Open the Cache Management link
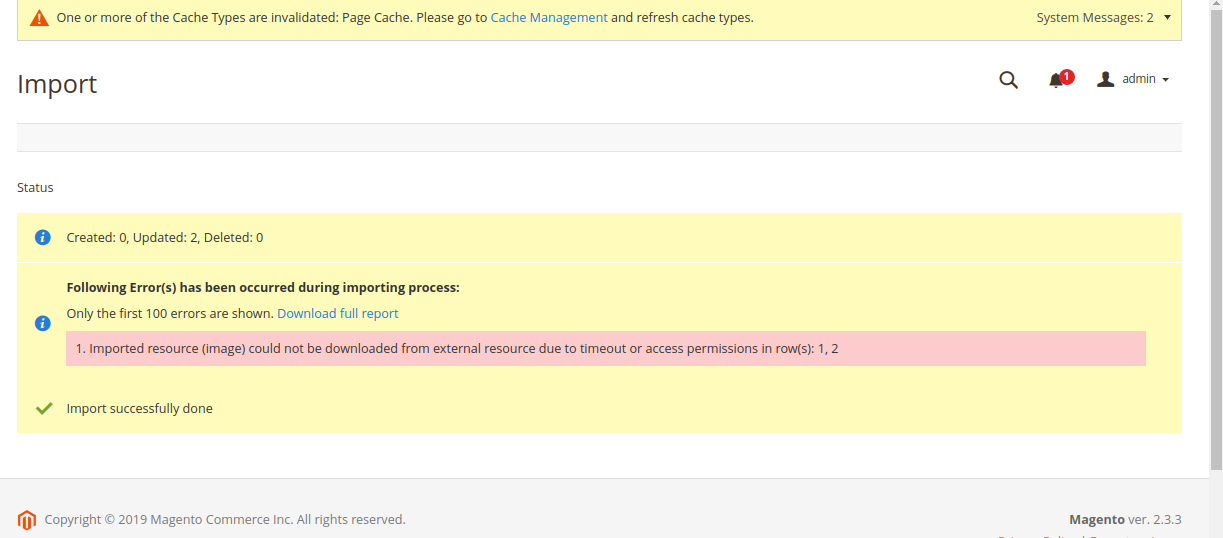Viewport: 1223px width, 538px height. [x=549, y=18]
